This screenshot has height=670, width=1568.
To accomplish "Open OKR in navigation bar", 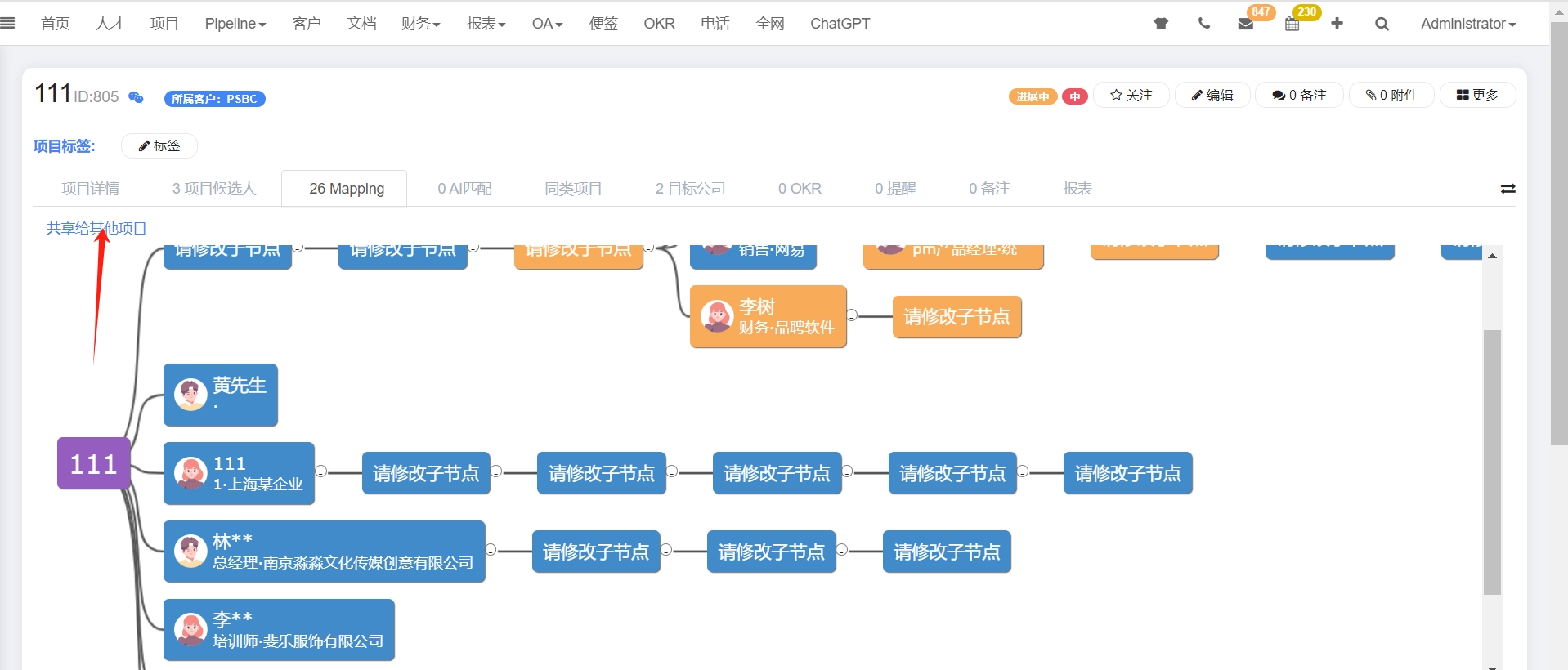I will (x=659, y=24).
